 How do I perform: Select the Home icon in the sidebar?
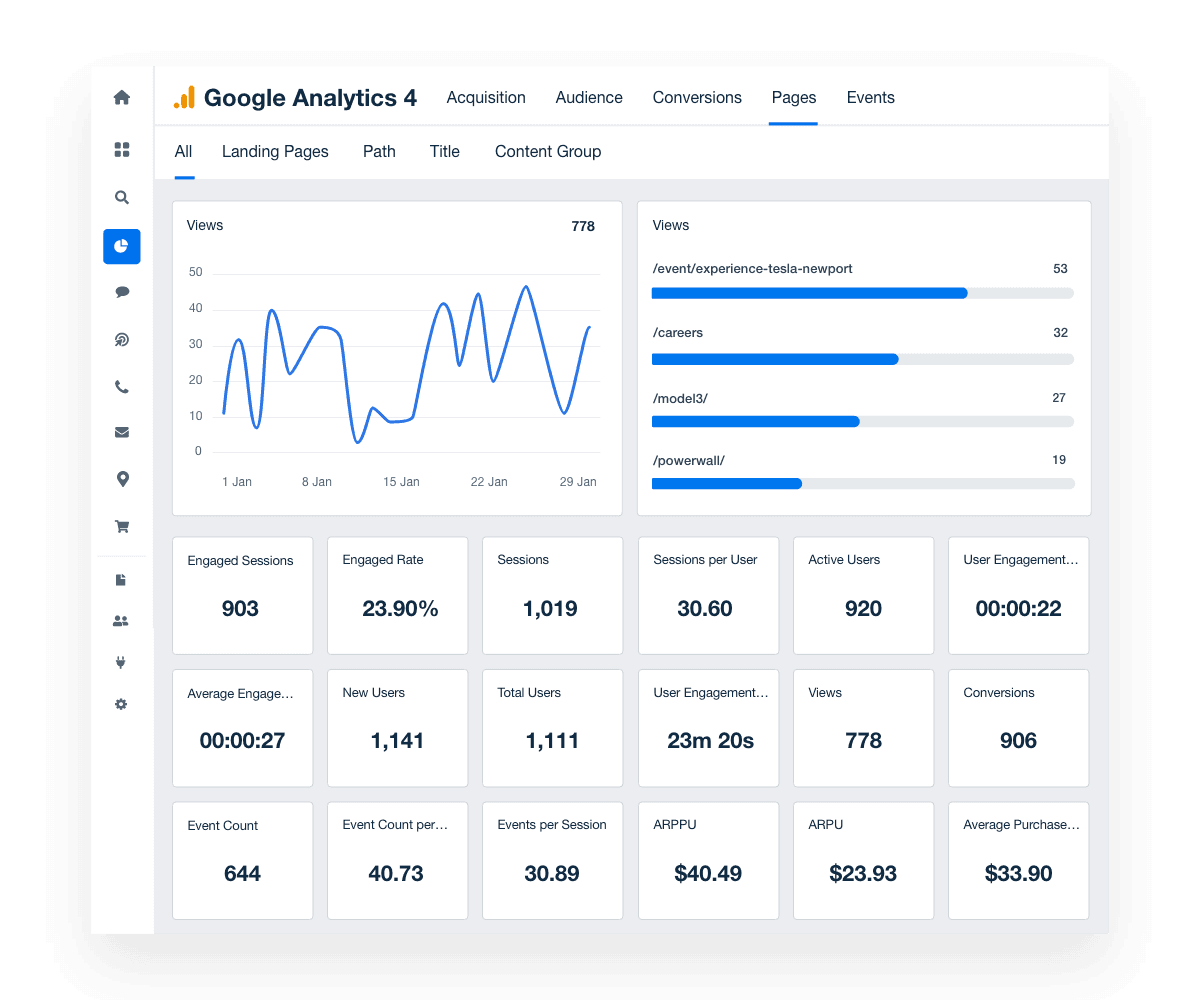[121, 97]
